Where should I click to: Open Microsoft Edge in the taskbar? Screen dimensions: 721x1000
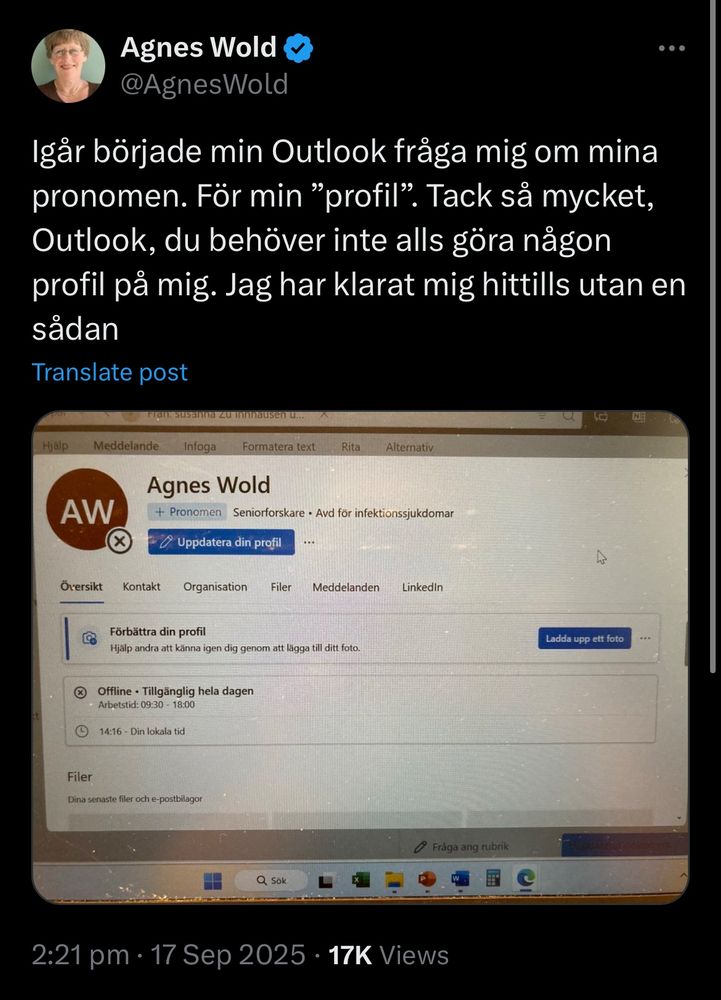click(525, 879)
